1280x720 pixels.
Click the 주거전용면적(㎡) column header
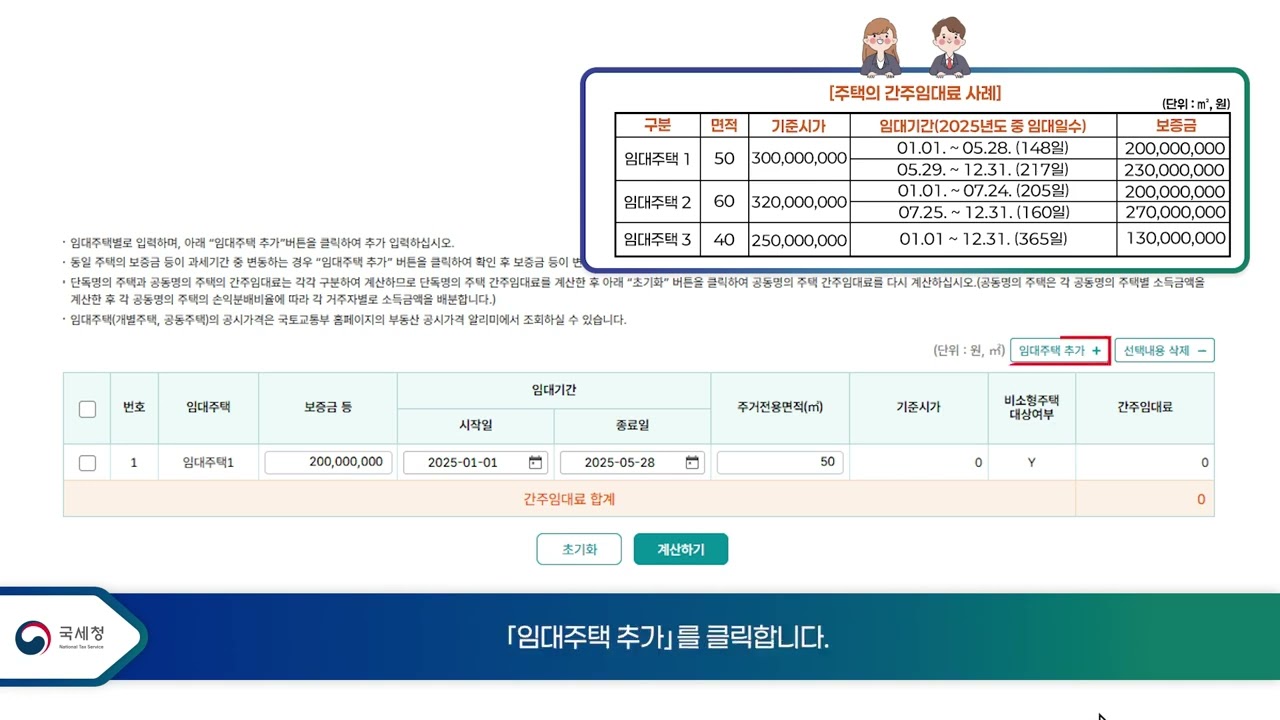780,408
